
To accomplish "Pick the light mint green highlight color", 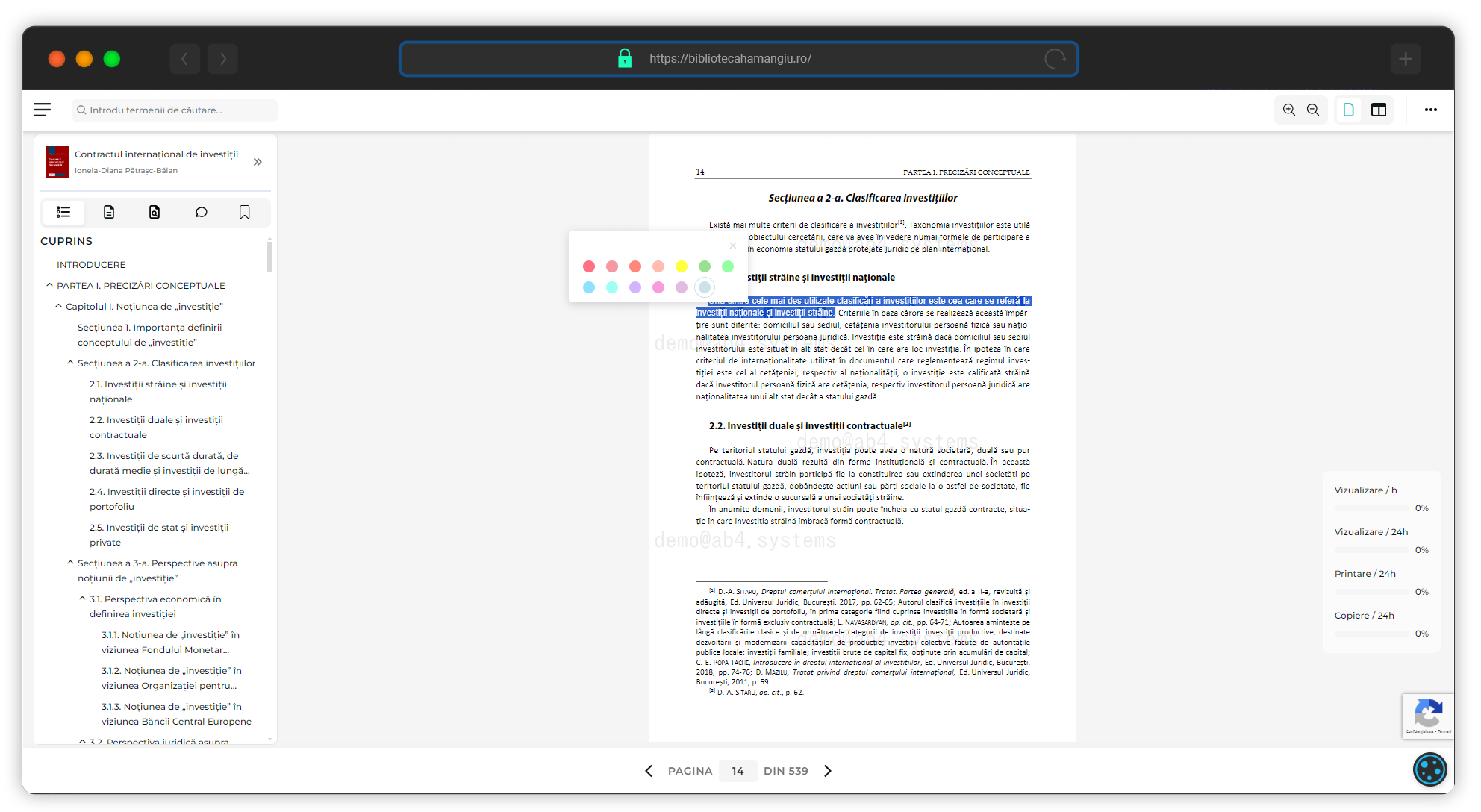I will 728,266.
